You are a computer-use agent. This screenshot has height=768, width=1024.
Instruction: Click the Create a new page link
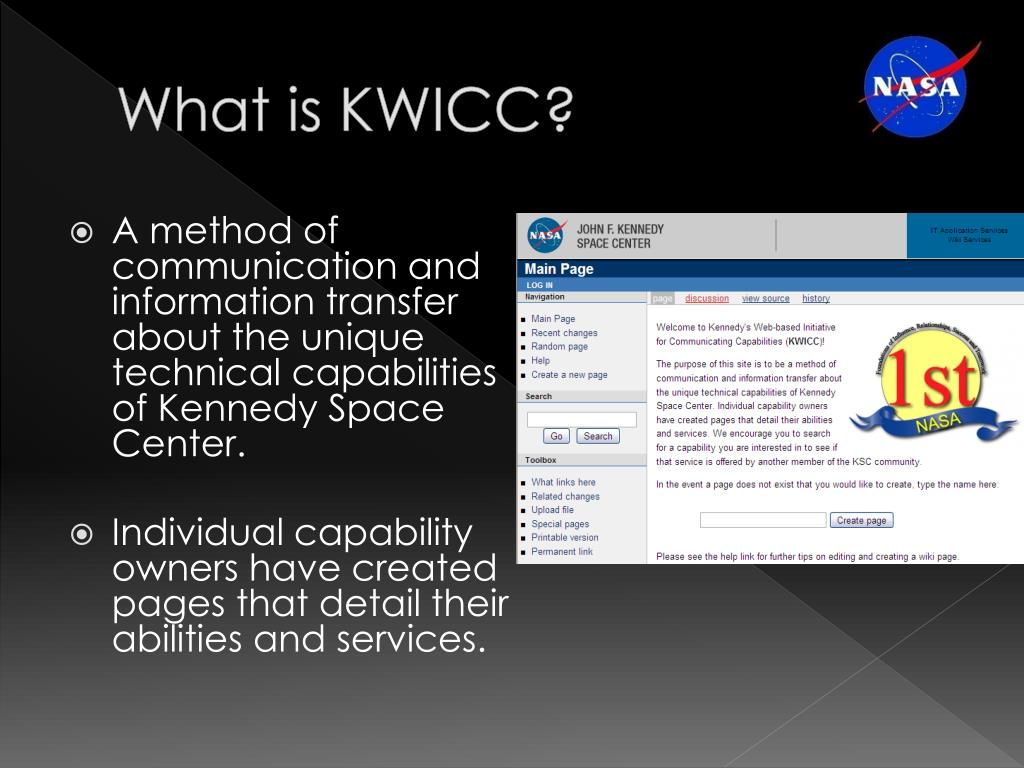click(x=569, y=375)
